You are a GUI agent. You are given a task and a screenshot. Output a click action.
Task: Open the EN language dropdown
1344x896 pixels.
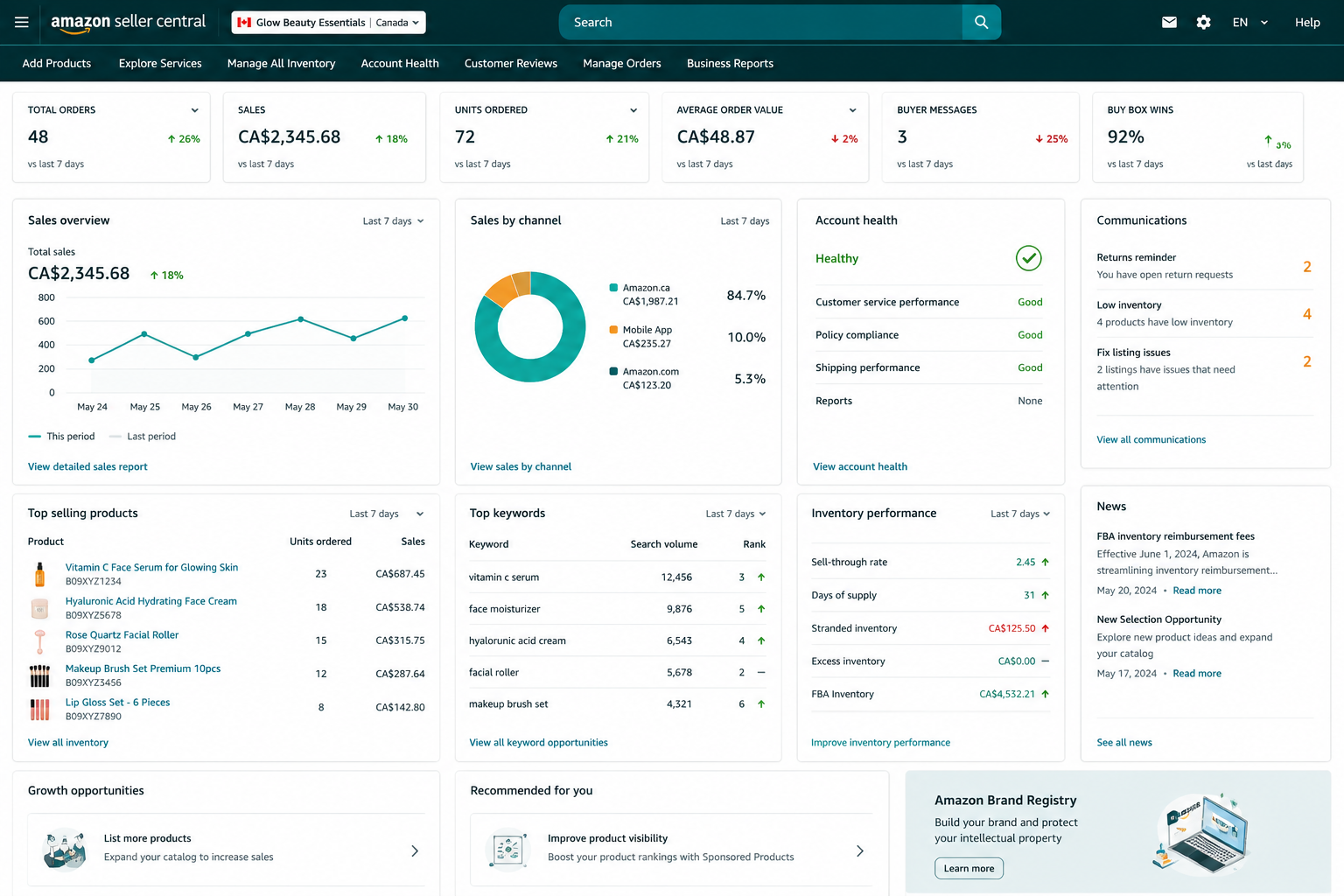pyautogui.click(x=1249, y=23)
